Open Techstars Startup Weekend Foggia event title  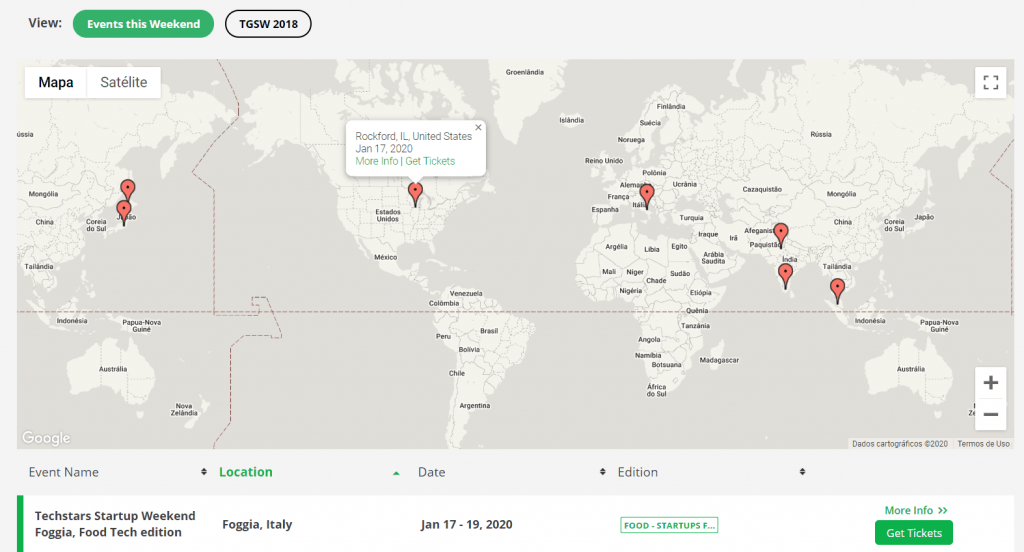click(115, 524)
